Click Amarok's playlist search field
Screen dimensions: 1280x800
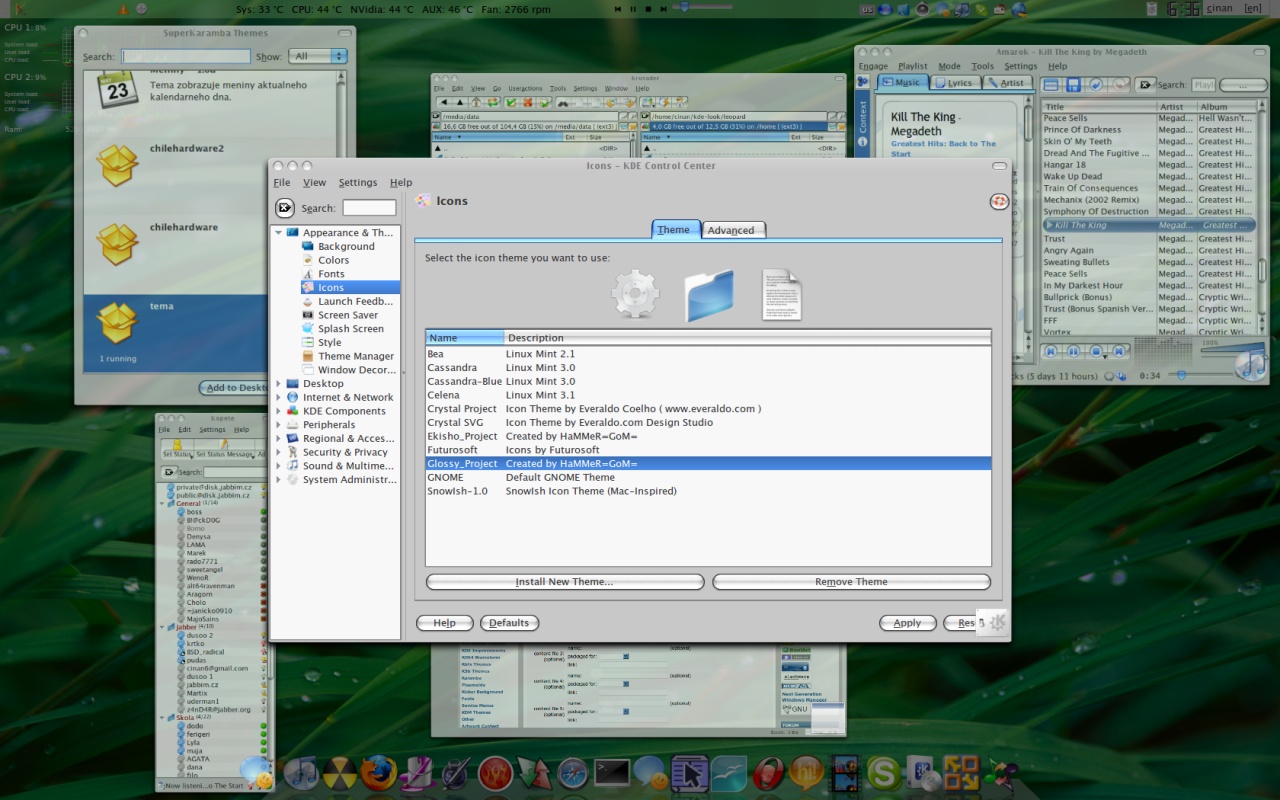tap(1204, 85)
